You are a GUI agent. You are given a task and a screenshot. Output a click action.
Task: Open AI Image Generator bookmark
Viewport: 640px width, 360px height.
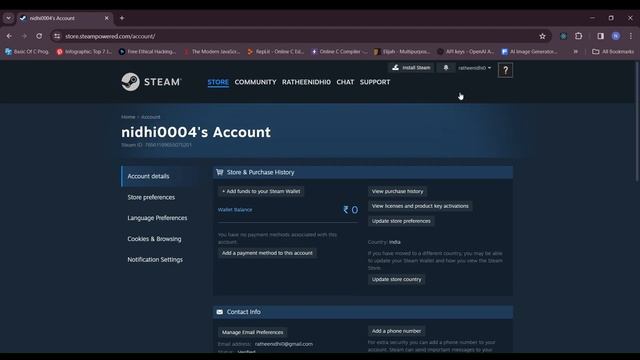pos(529,51)
